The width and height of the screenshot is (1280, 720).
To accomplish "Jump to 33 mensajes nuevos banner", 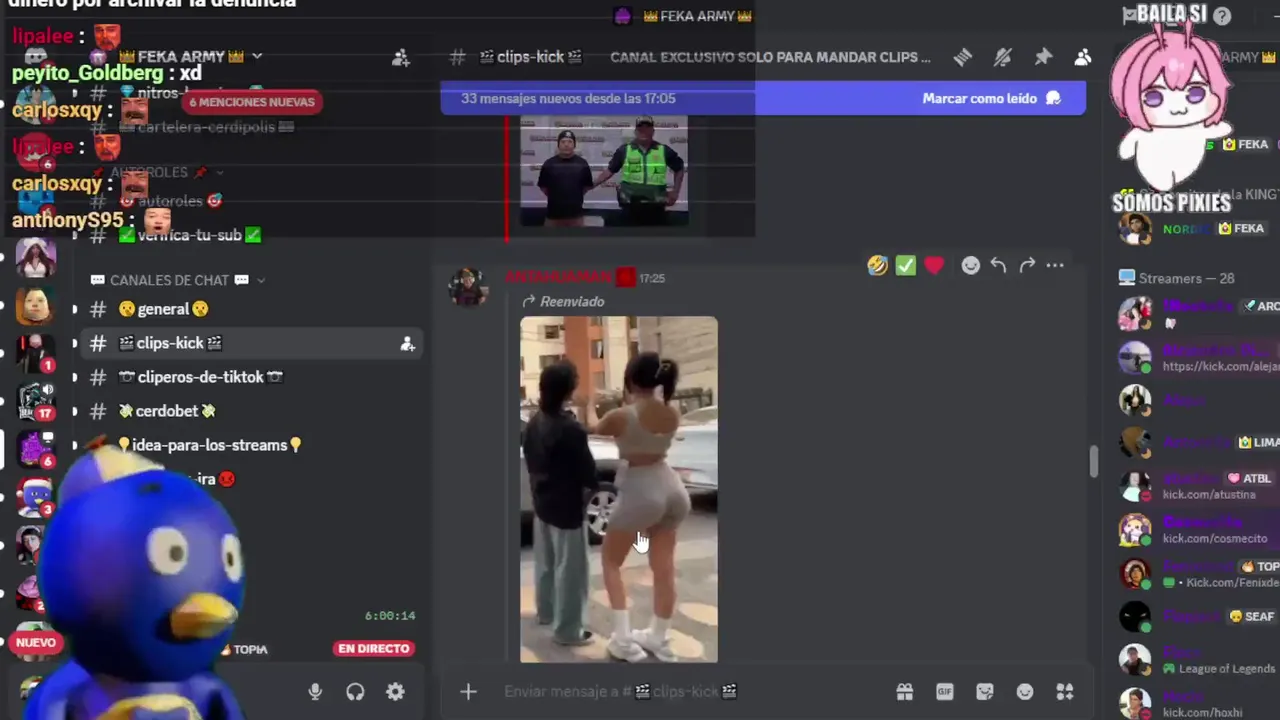I will [568, 98].
